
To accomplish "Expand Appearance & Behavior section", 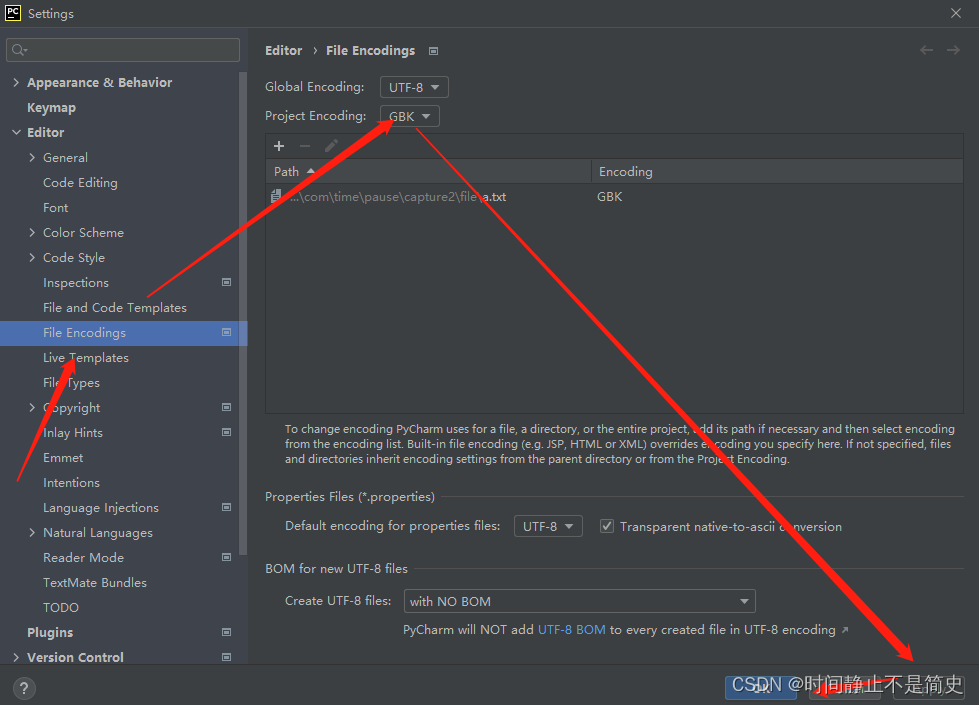I will (x=16, y=82).
